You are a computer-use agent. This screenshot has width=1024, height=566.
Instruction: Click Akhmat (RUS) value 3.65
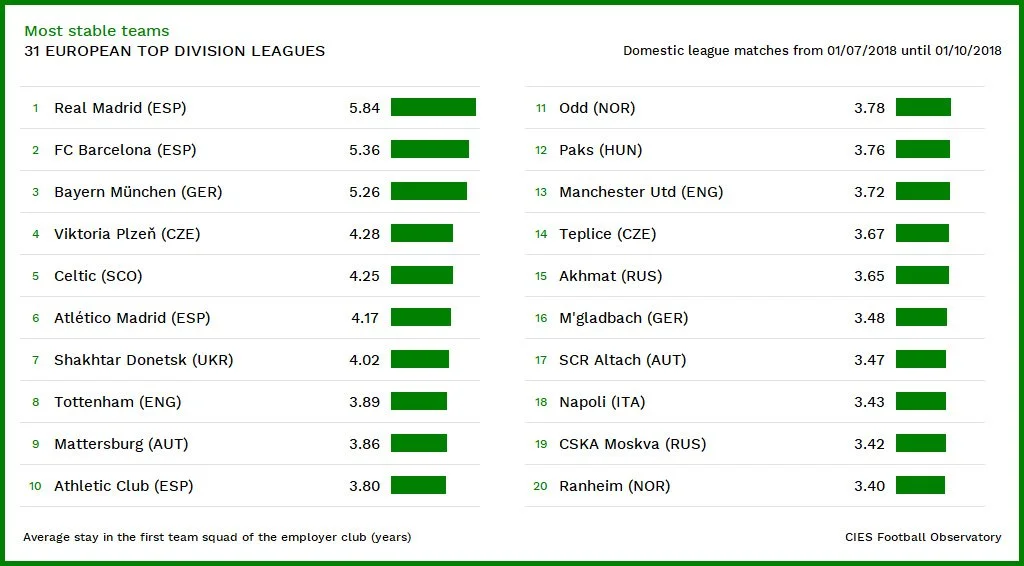(869, 276)
